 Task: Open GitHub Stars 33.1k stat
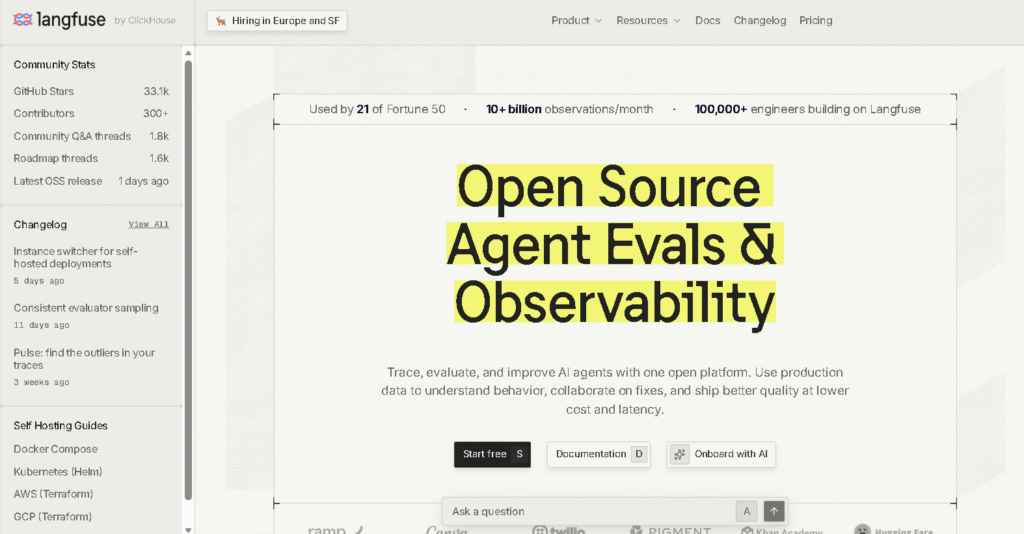91,91
